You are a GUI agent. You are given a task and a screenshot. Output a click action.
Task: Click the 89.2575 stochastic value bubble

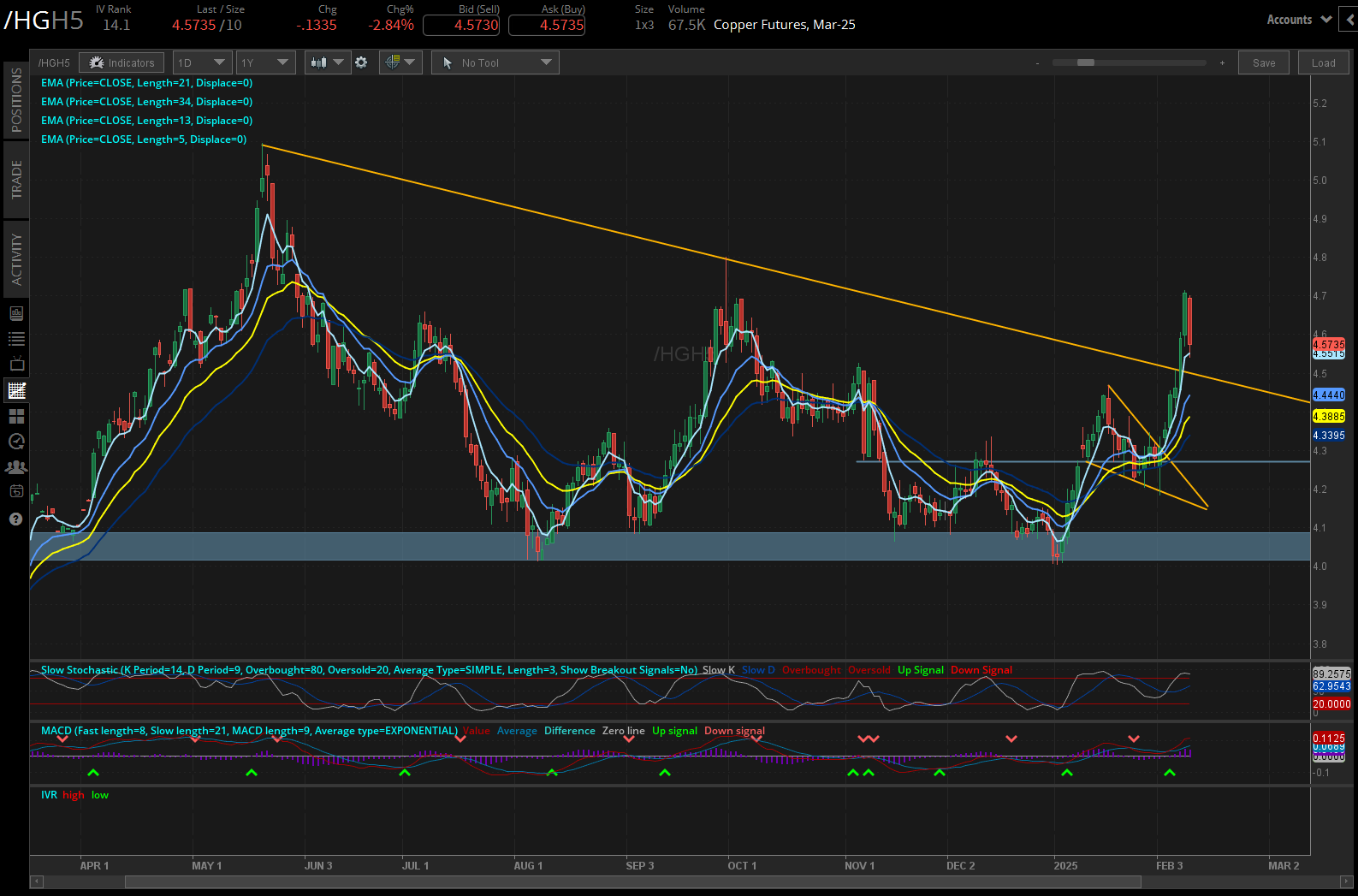coord(1331,674)
